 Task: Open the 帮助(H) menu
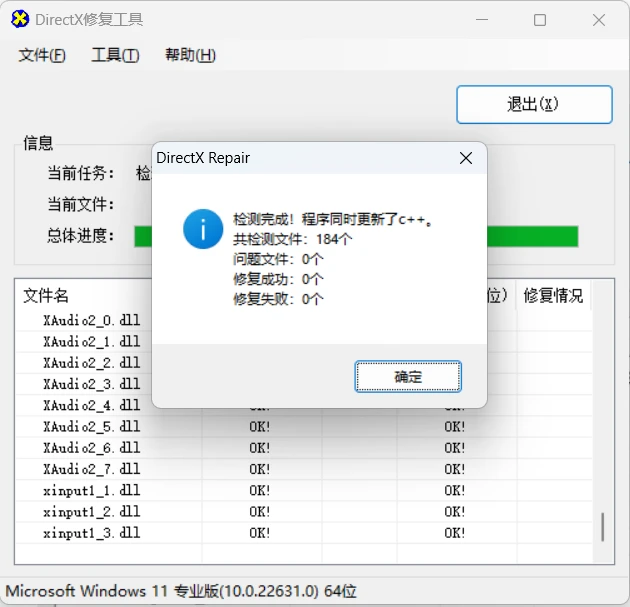[190, 55]
